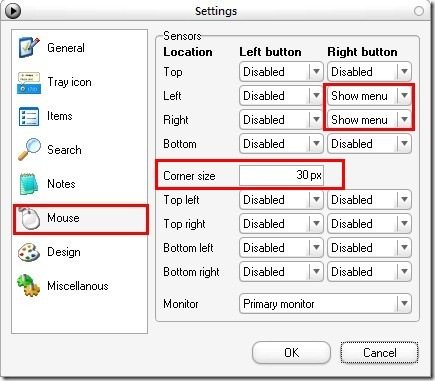Click the Right button column header
This screenshot has width=435, height=381.
pyautogui.click(x=362, y=52)
